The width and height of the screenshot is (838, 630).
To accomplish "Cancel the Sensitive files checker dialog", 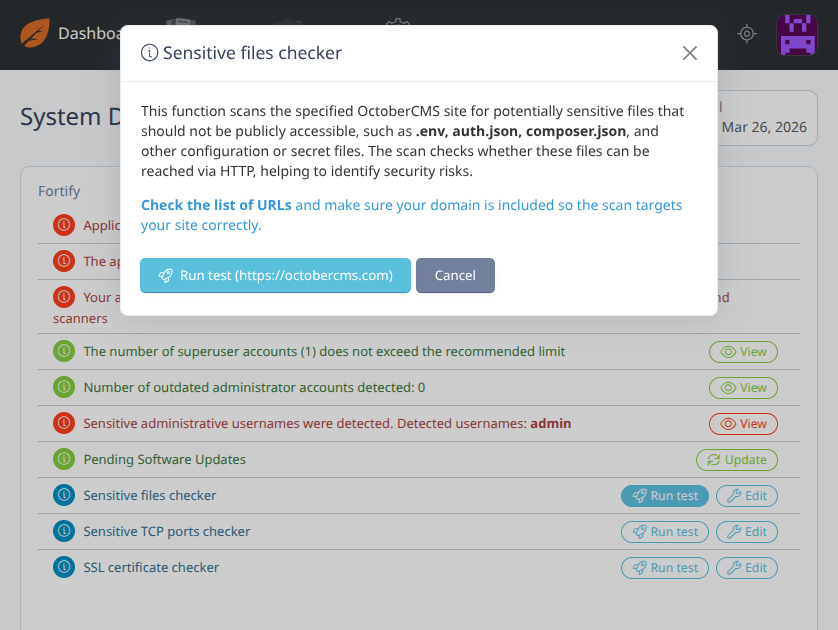I will click(455, 276).
